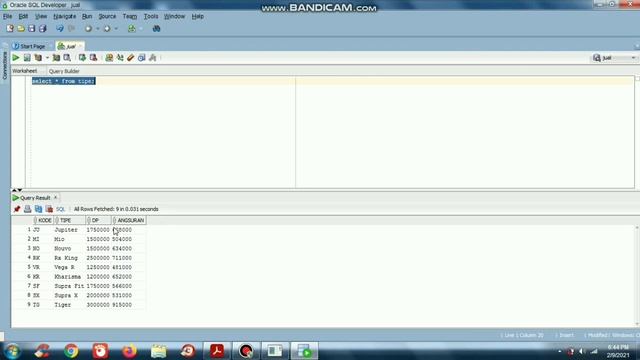Open the SQL Worksheet connection dropdown arrow
This screenshot has height=360, width=640.
click(x=141, y=29)
